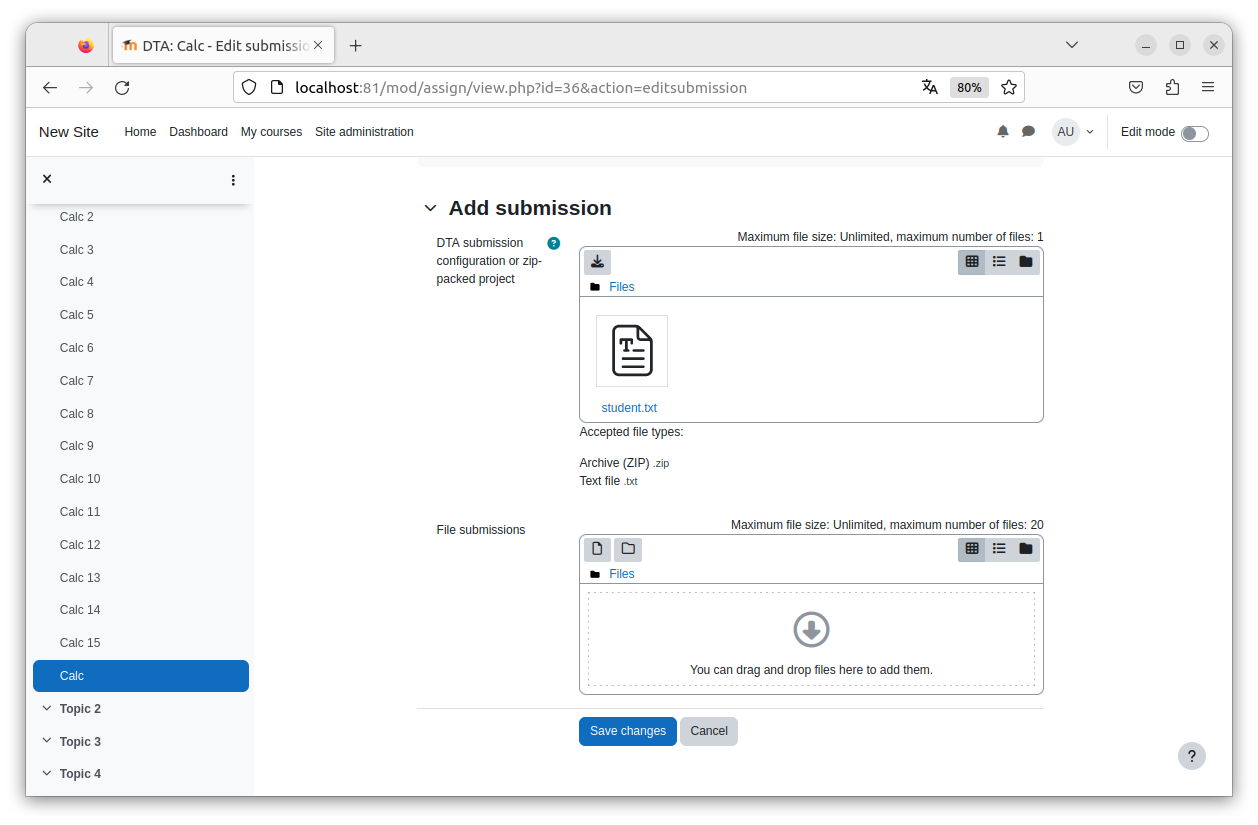Go to Home in the navigation bar
This screenshot has height=825, width=1258.
pyautogui.click(x=140, y=132)
